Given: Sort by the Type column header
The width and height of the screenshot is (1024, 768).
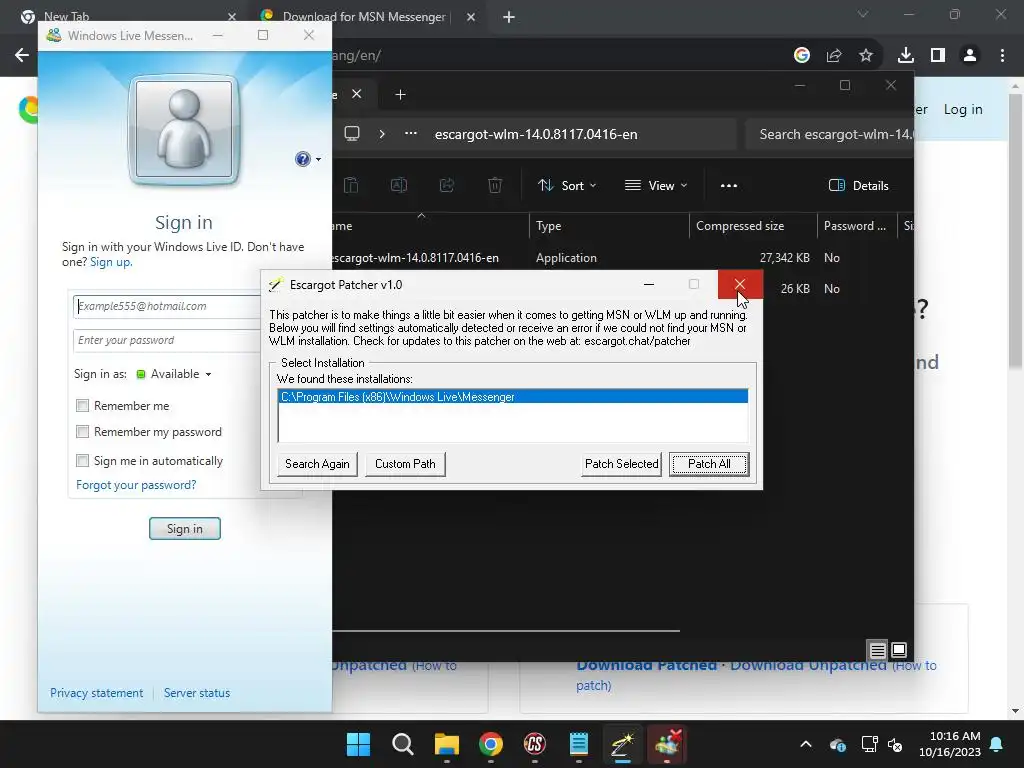Looking at the screenshot, I should click(549, 225).
